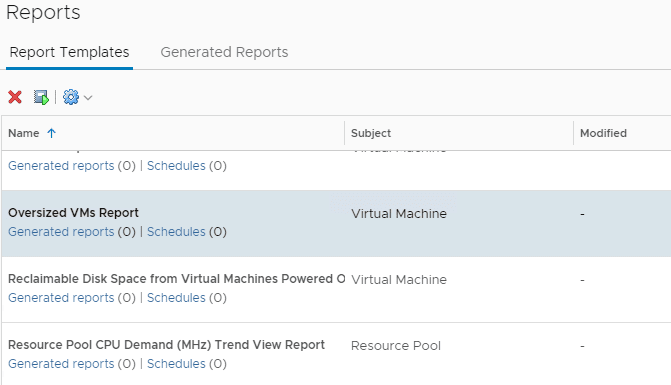The image size is (671, 385).
Task: Switch to the Generated Reports tab
Action: (x=224, y=52)
